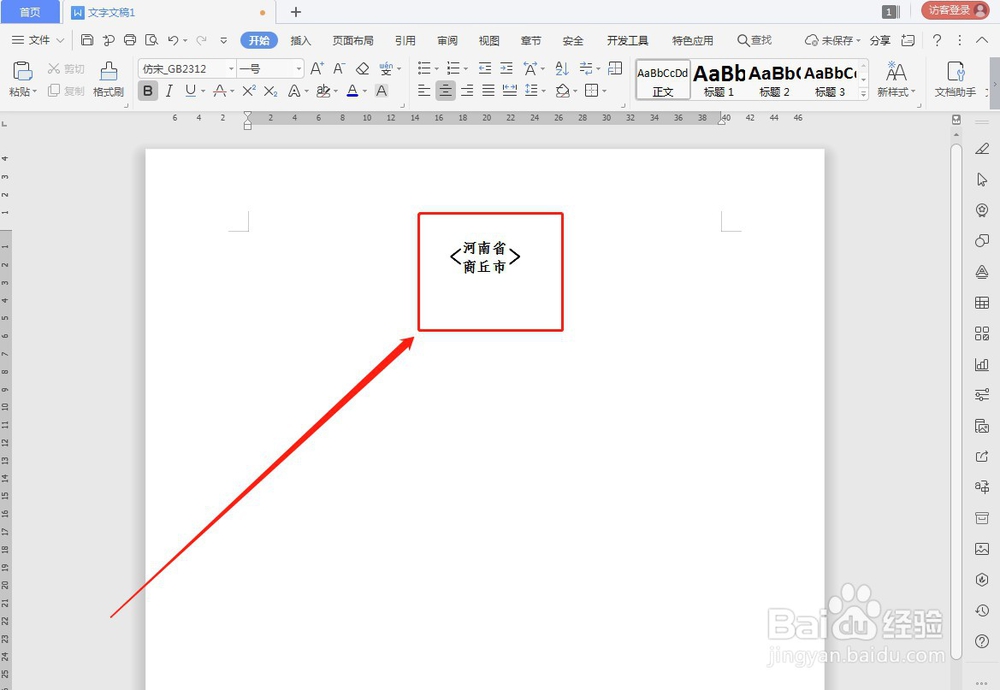
Task: Justify the text
Action: 488,91
